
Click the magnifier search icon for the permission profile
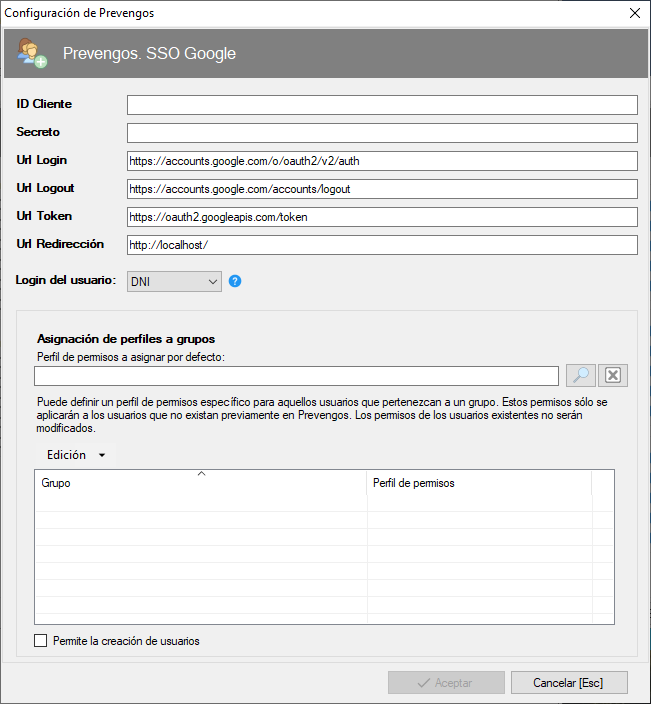(x=580, y=376)
